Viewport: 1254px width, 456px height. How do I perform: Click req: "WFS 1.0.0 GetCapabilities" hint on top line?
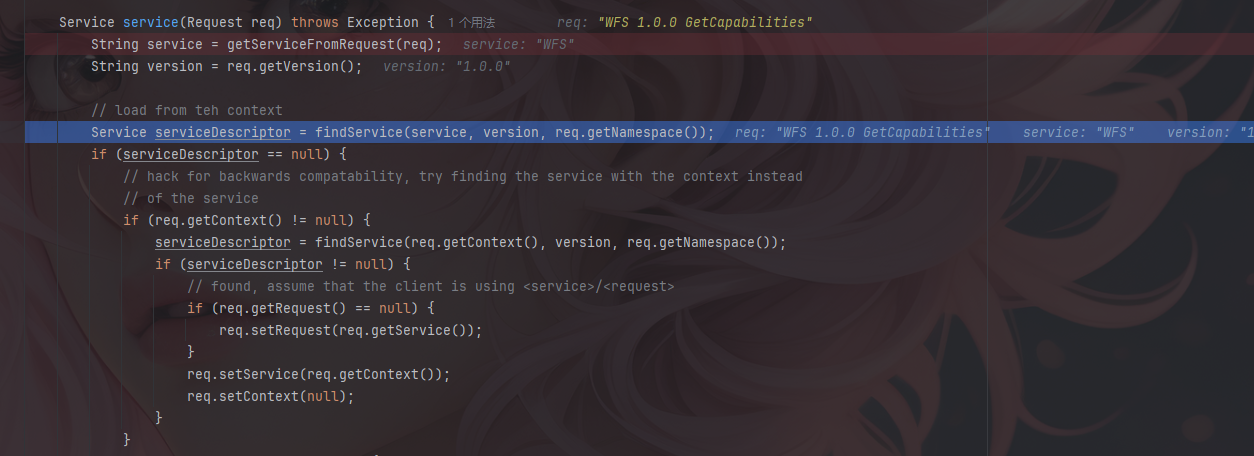pyautogui.click(x=685, y=22)
